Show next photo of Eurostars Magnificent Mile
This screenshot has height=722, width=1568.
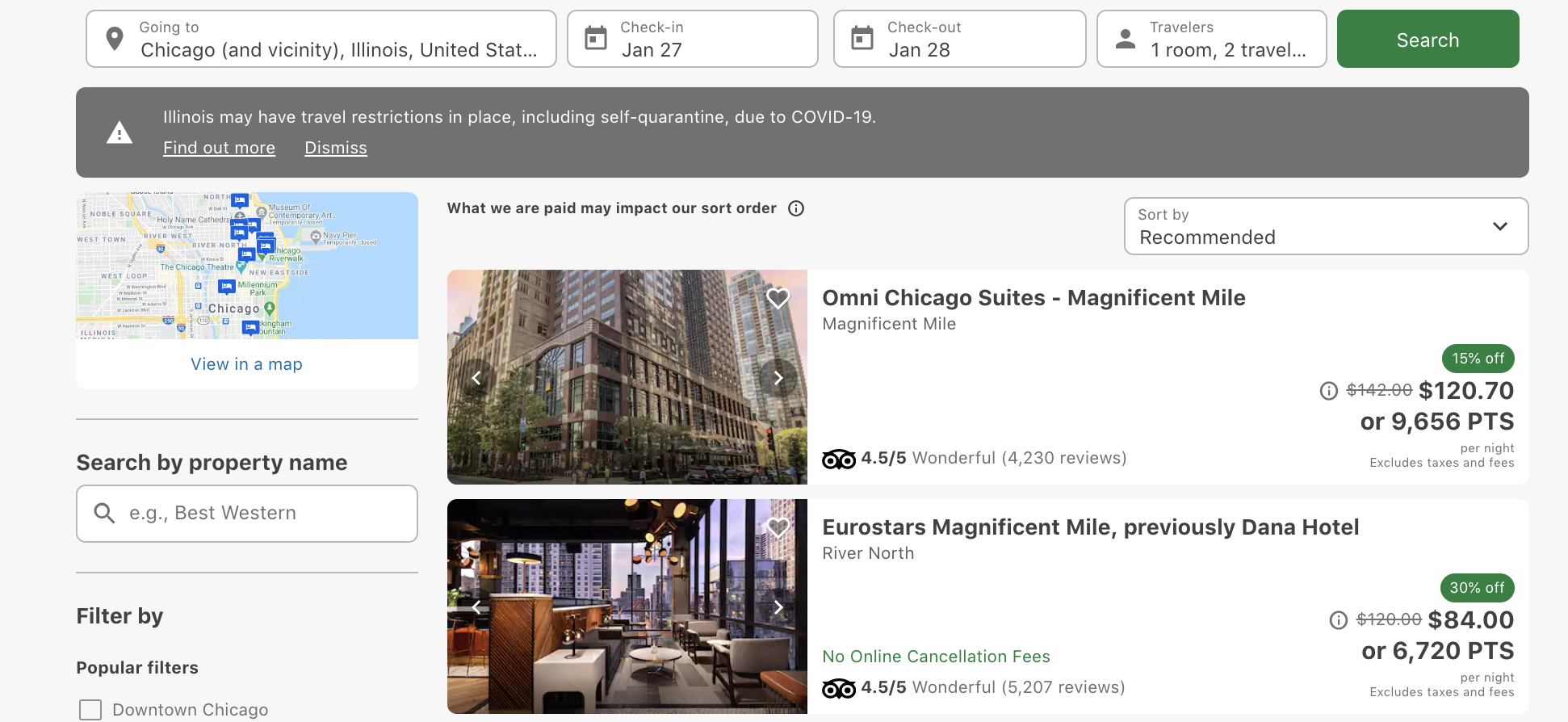pyautogui.click(x=778, y=607)
